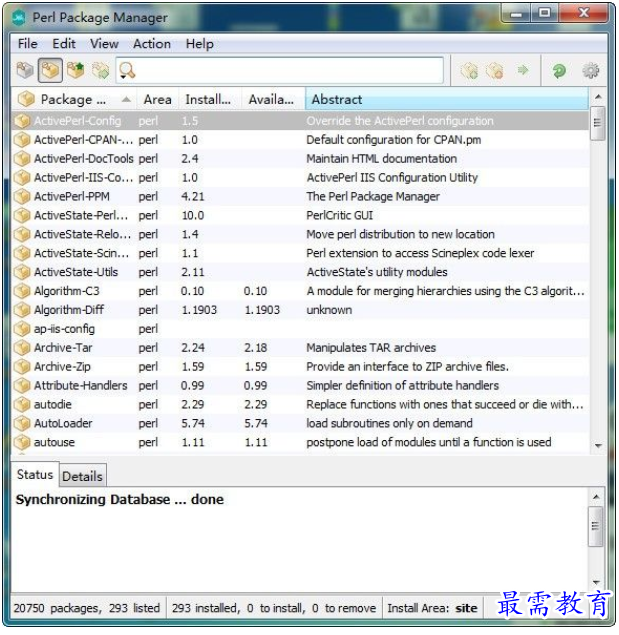Click package list scrollbar up arrow

point(598,97)
